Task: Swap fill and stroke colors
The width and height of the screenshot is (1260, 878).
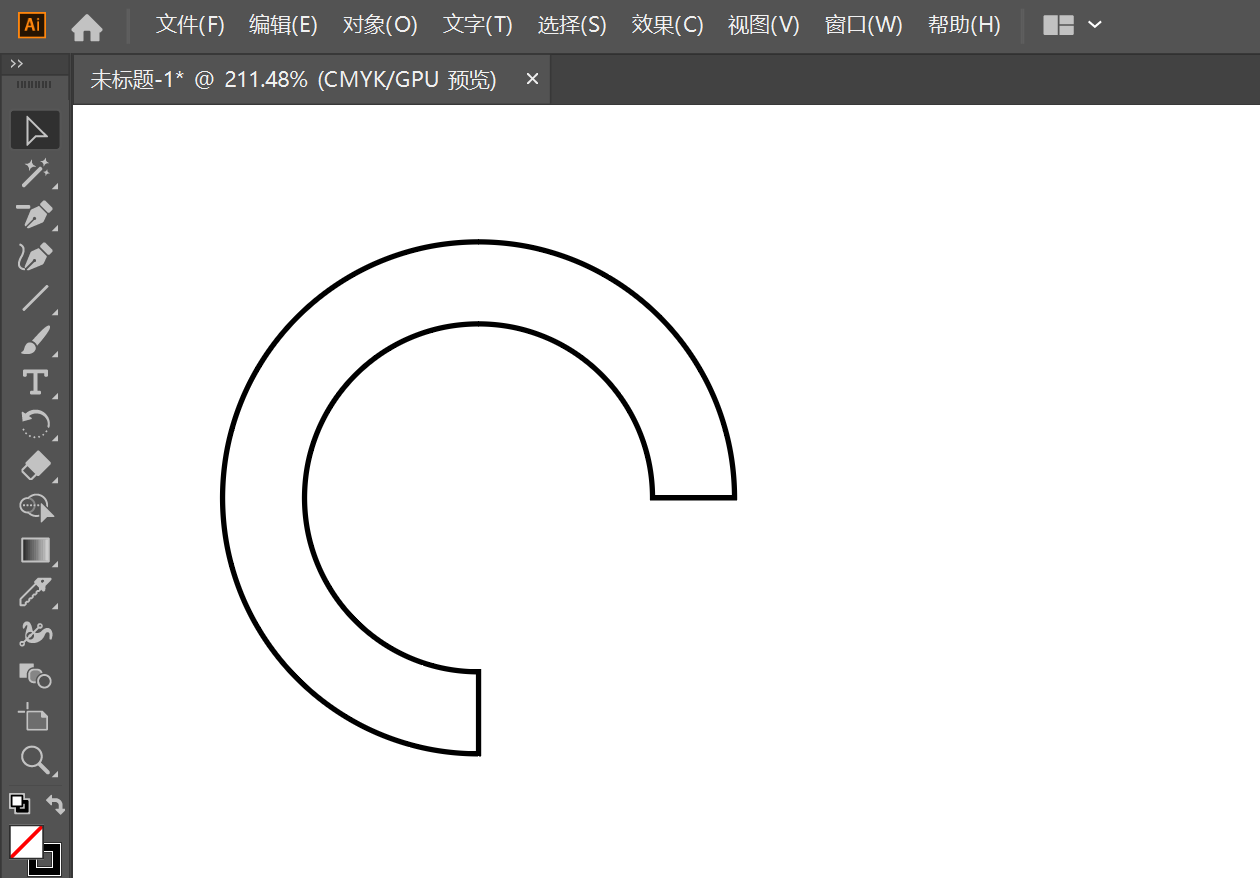Action: click(x=55, y=804)
